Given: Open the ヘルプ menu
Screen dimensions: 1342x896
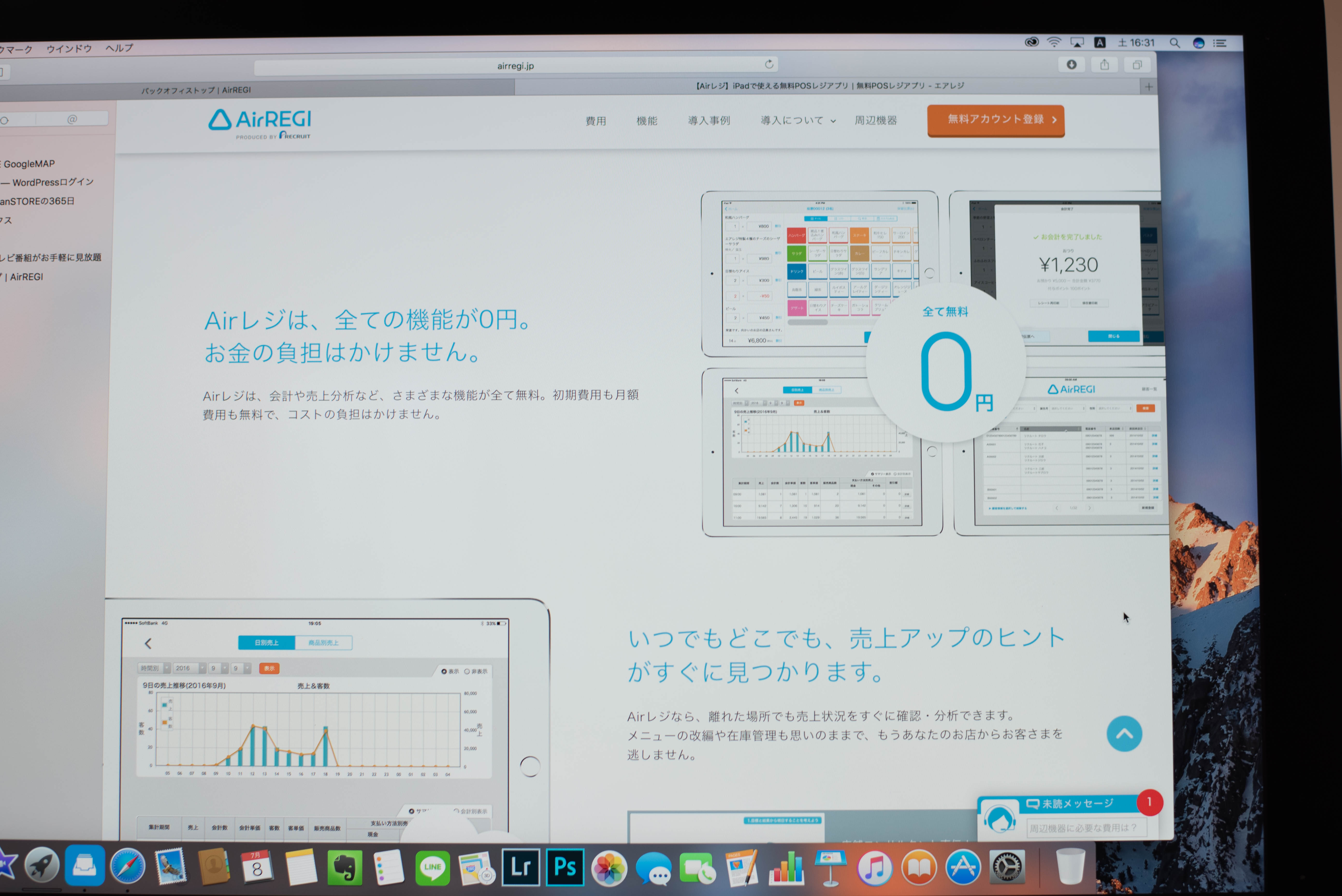Looking at the screenshot, I should point(119,48).
